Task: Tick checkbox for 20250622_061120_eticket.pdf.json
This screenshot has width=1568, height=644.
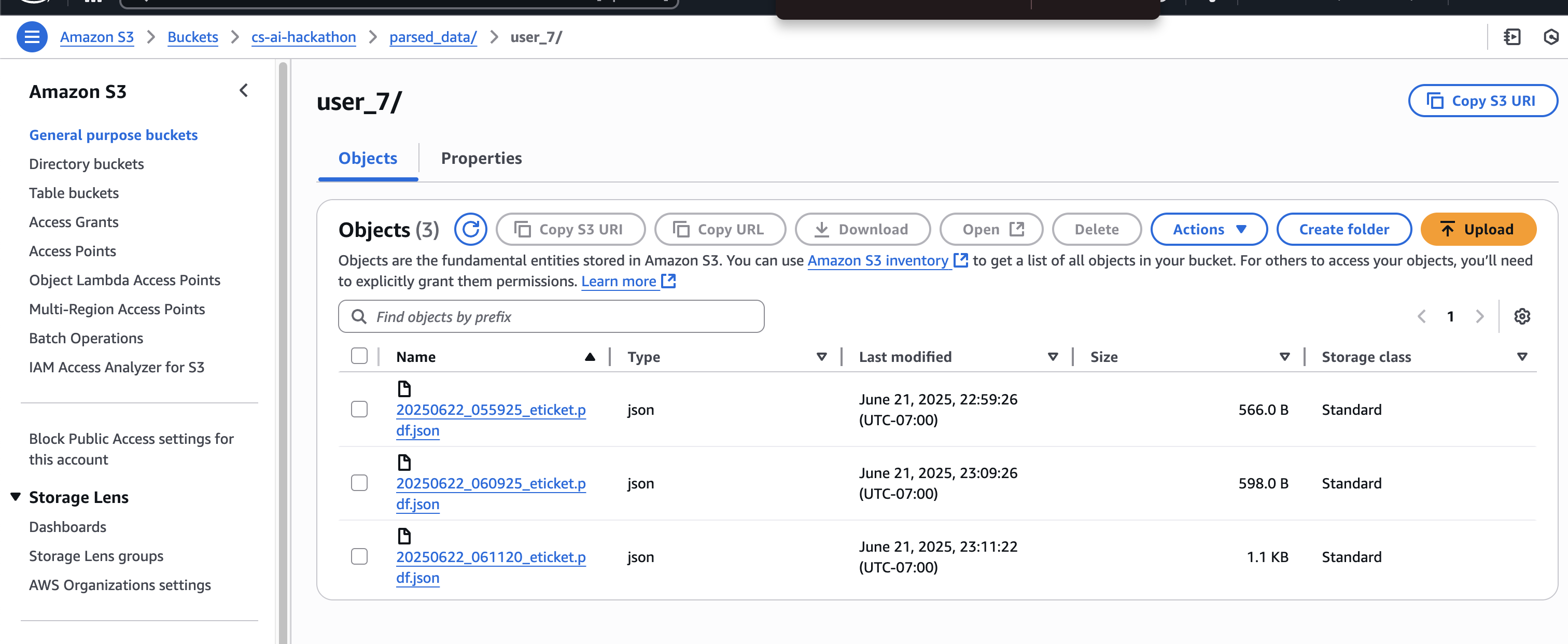Action: (359, 556)
